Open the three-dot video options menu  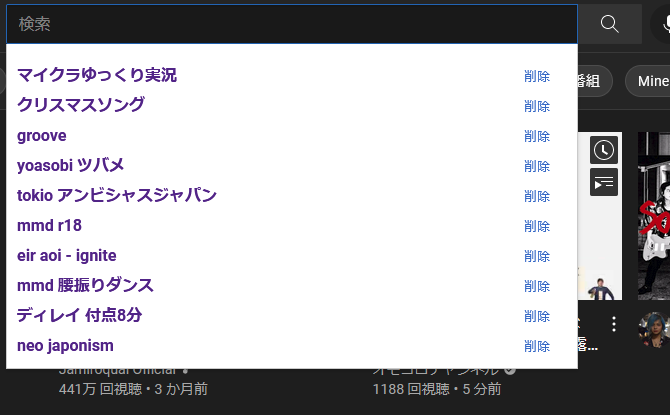tap(614, 324)
